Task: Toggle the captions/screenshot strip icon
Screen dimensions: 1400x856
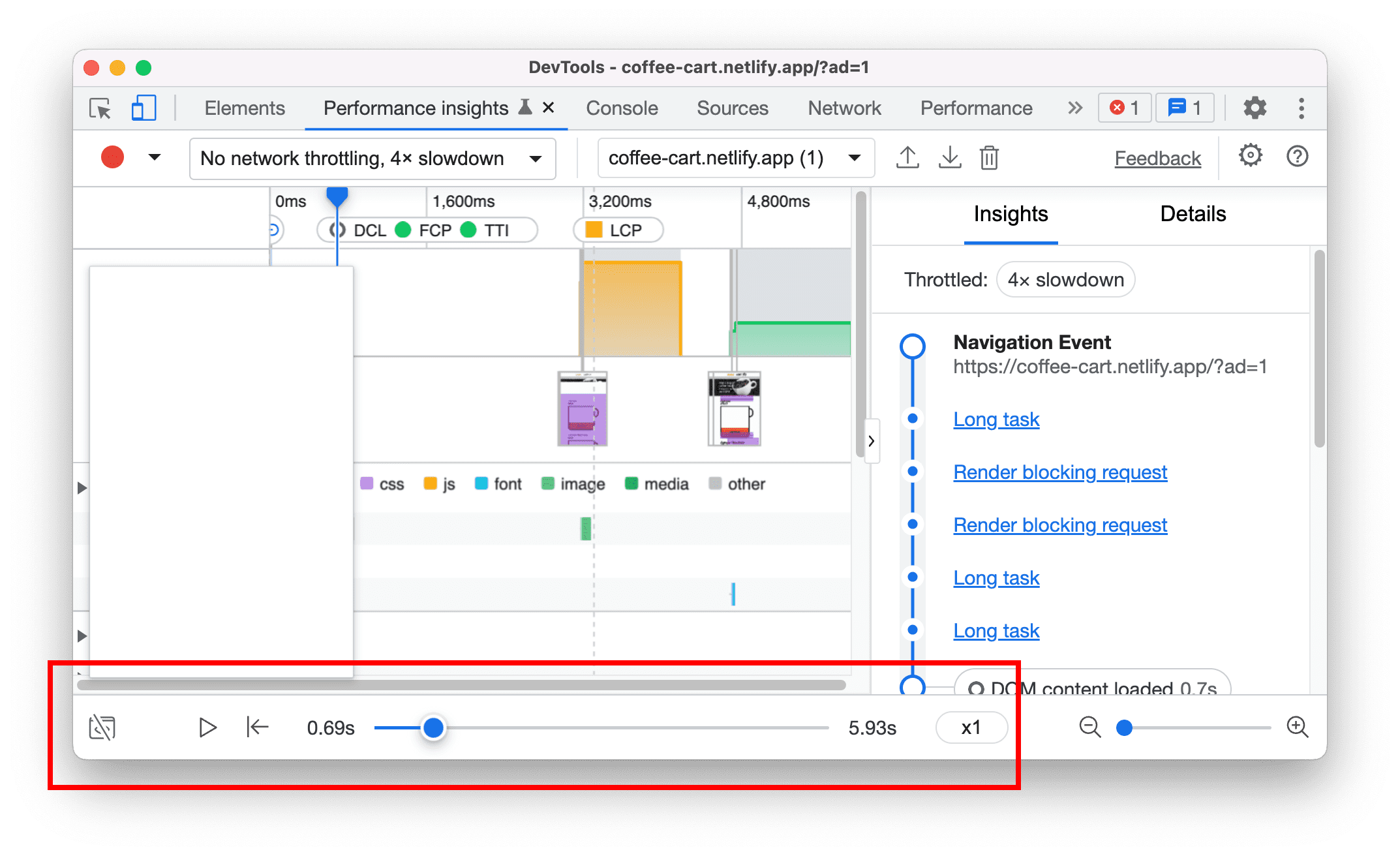Action: click(x=101, y=727)
